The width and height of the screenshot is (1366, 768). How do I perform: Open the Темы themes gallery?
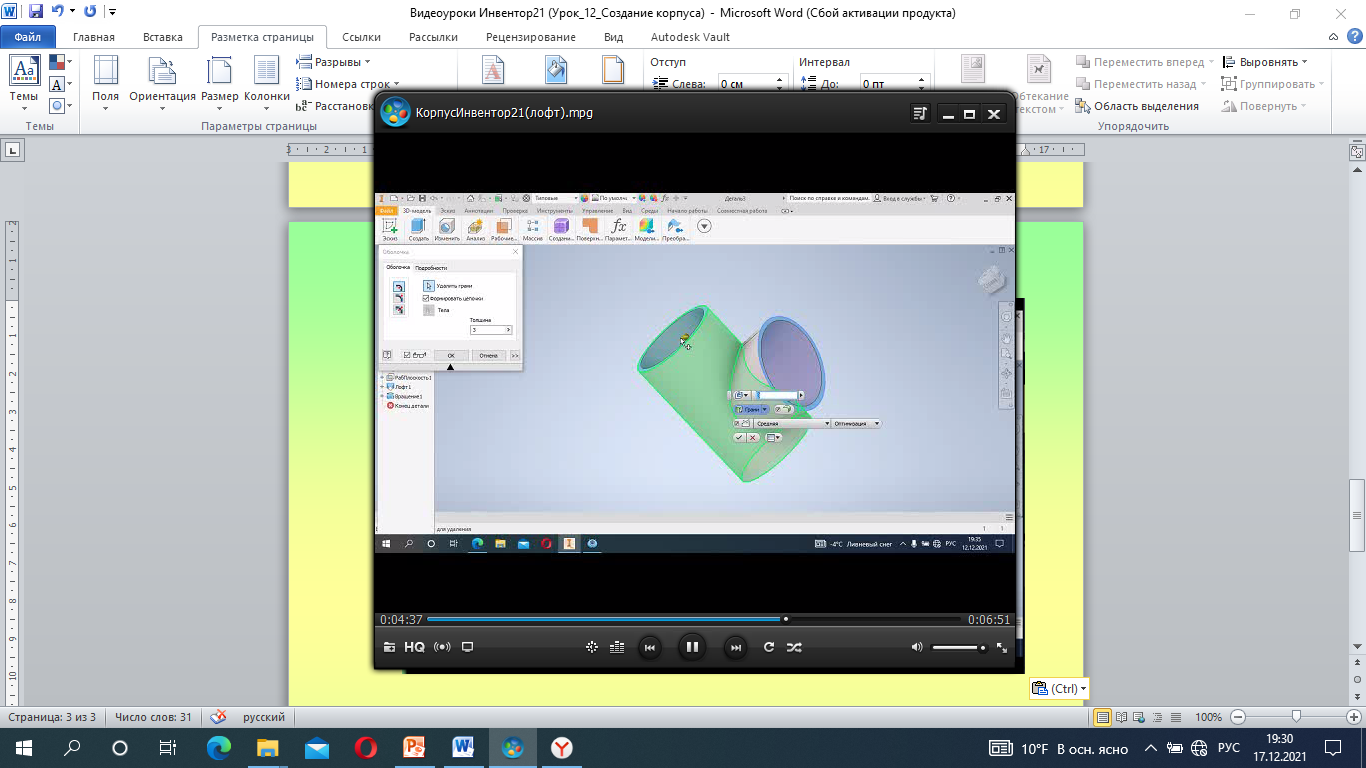coord(24,84)
